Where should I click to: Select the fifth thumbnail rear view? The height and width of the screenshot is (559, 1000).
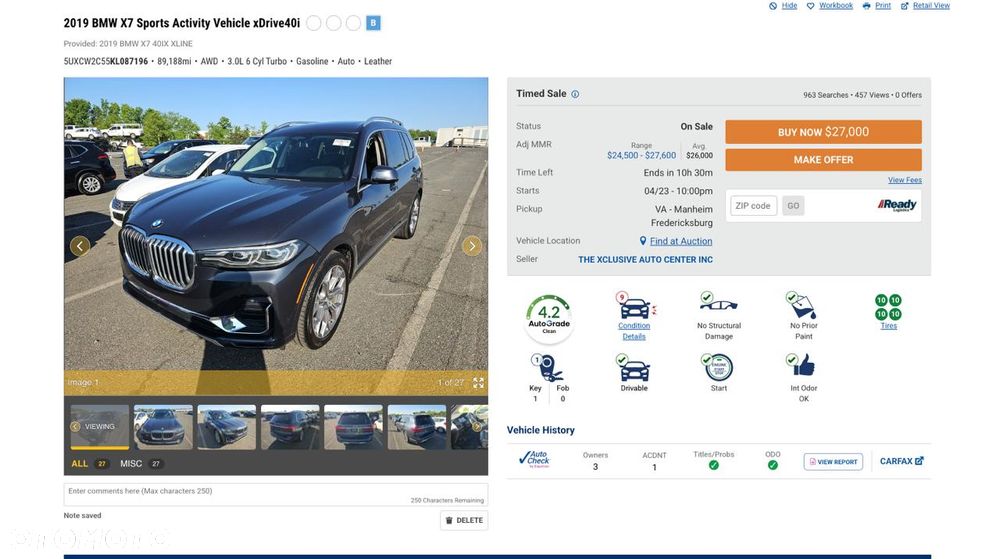click(353, 426)
